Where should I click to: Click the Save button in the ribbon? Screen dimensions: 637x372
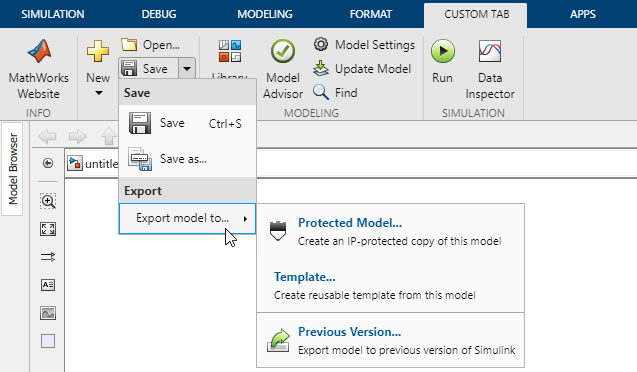[149, 69]
